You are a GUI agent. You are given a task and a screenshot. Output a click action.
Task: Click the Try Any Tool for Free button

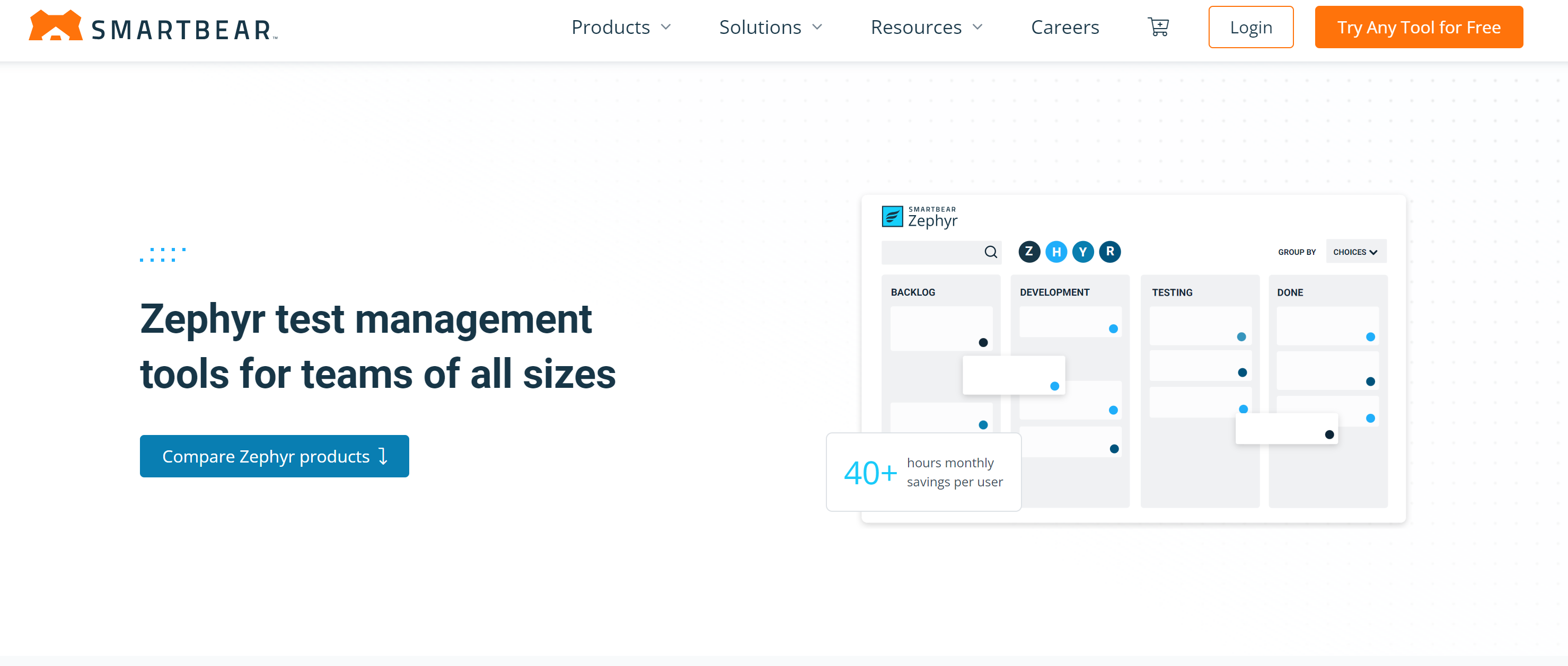click(1419, 27)
